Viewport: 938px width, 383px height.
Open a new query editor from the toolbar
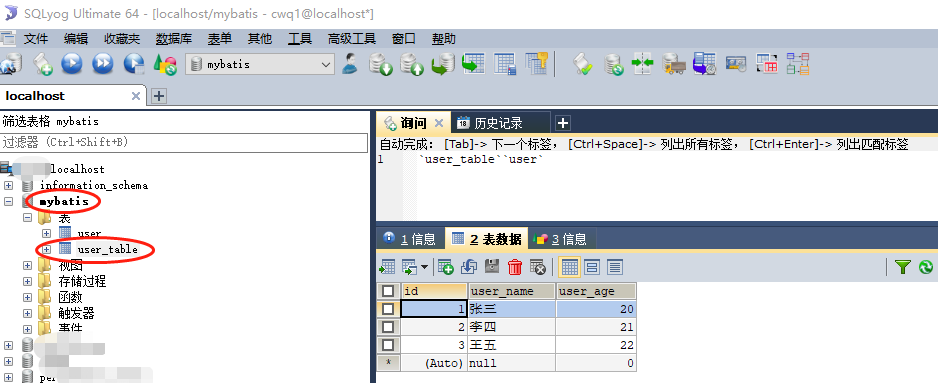point(42,64)
